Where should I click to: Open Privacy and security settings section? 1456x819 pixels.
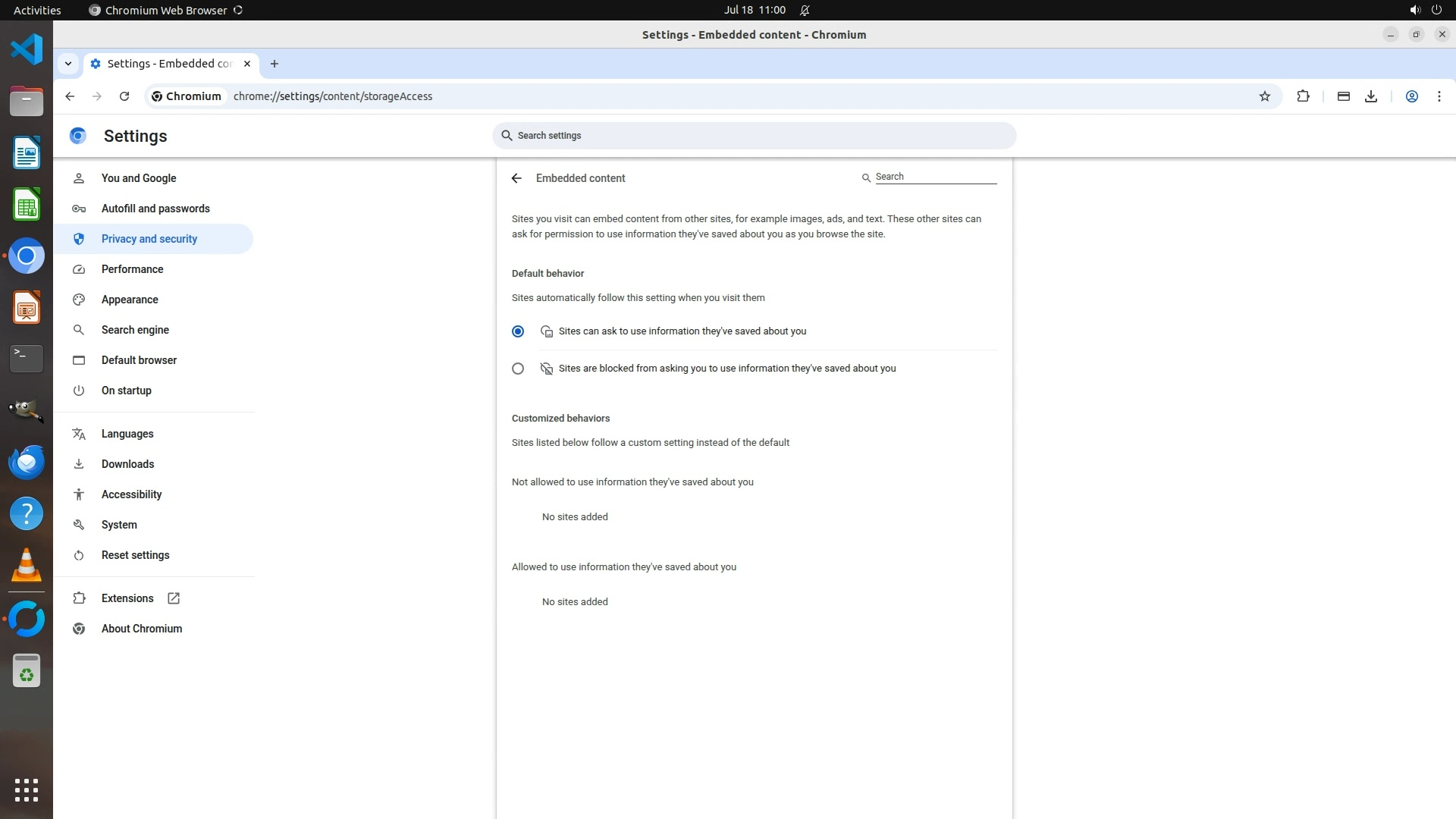pos(149,239)
